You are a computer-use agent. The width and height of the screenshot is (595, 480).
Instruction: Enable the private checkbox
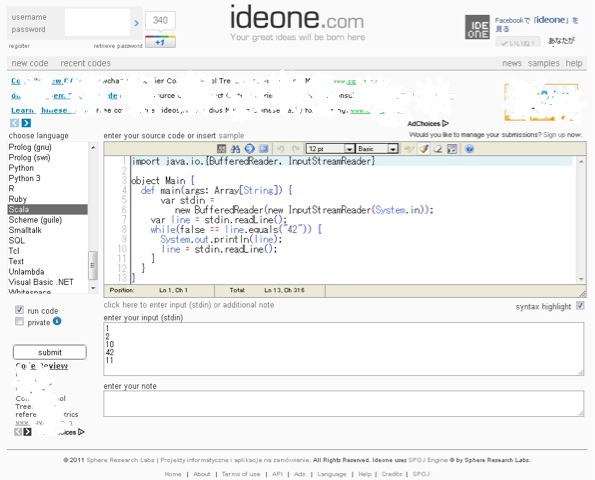coord(19,322)
